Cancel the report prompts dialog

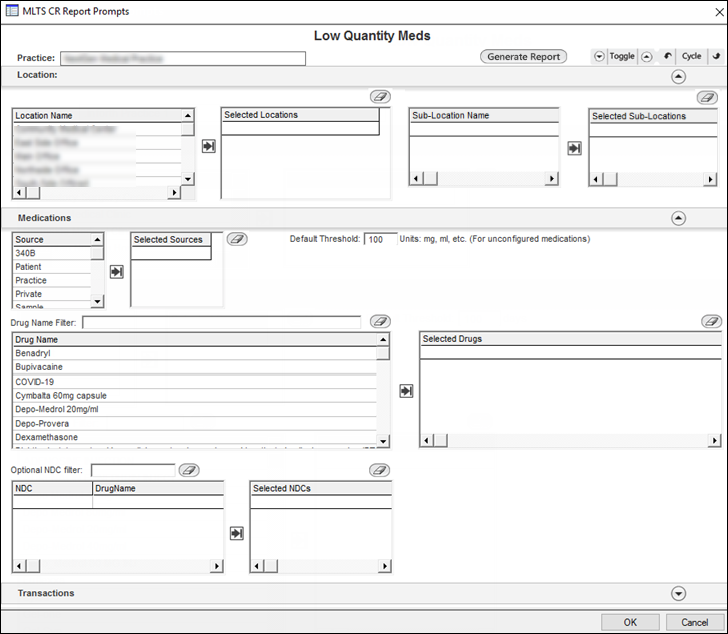[695, 622]
